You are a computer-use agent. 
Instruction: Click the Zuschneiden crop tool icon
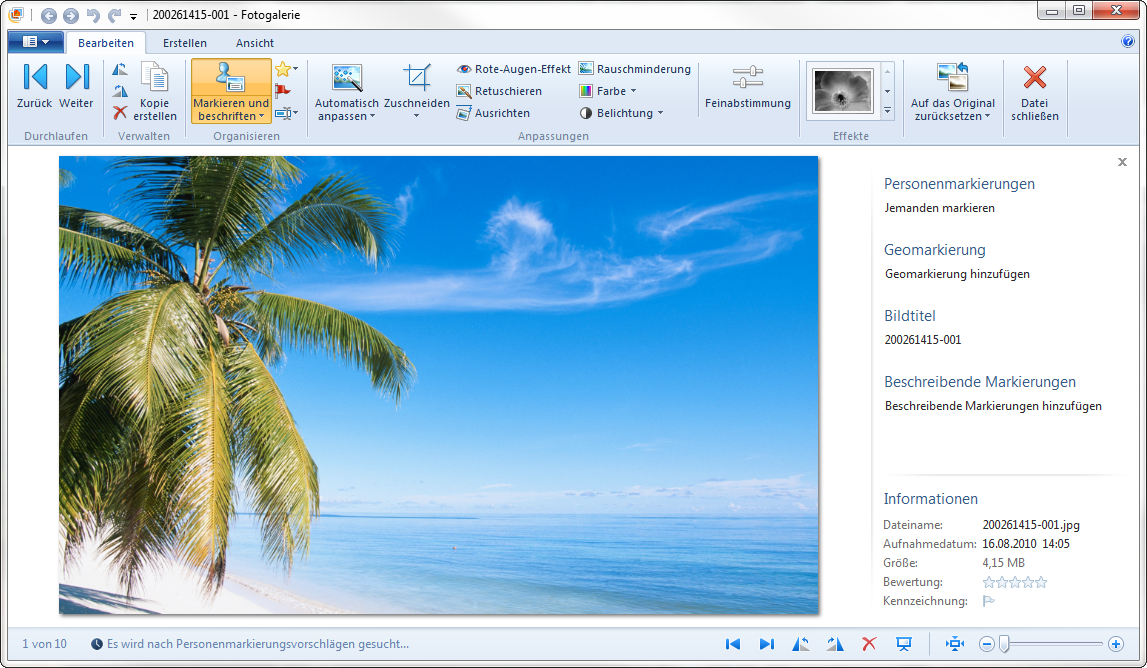[x=417, y=78]
